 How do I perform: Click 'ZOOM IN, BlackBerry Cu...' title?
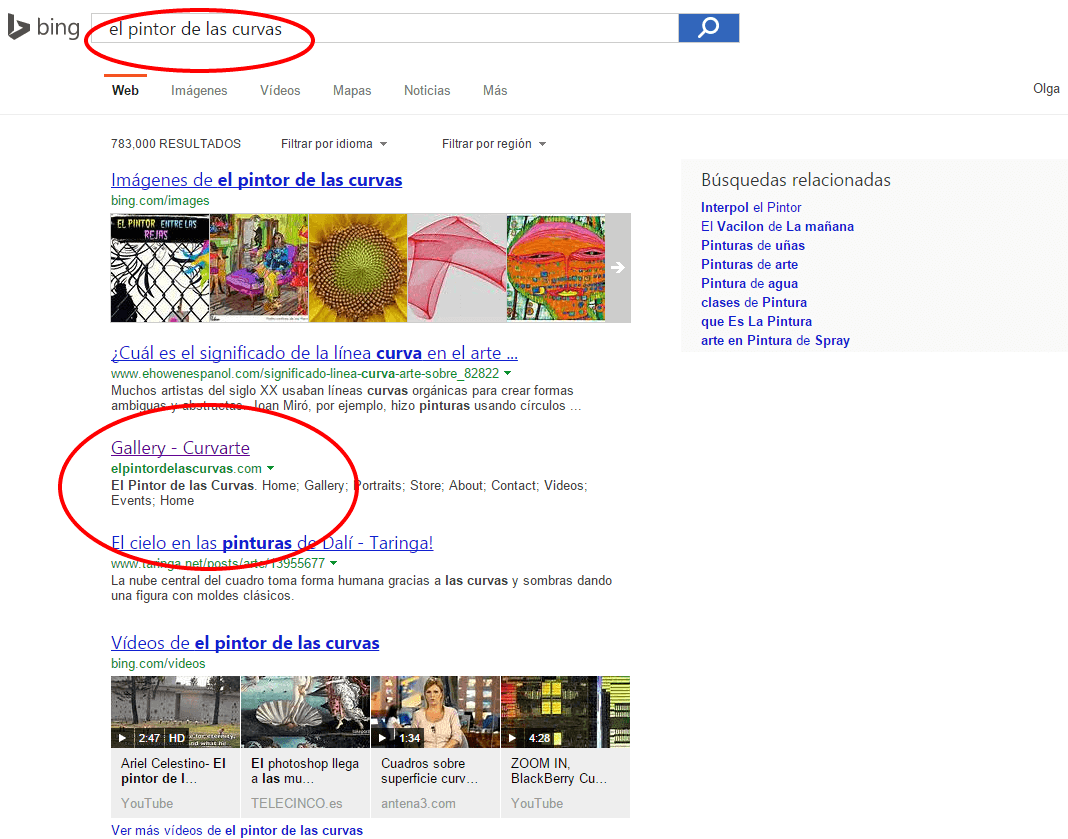559,771
